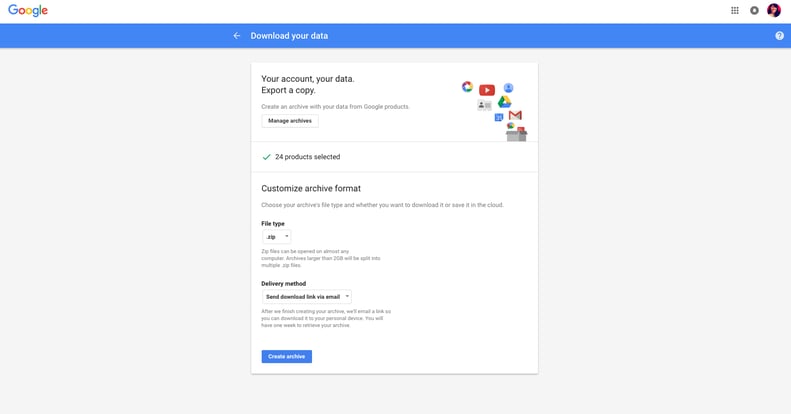Open the account profile avatar menu
791x414 pixels.
click(774, 10)
